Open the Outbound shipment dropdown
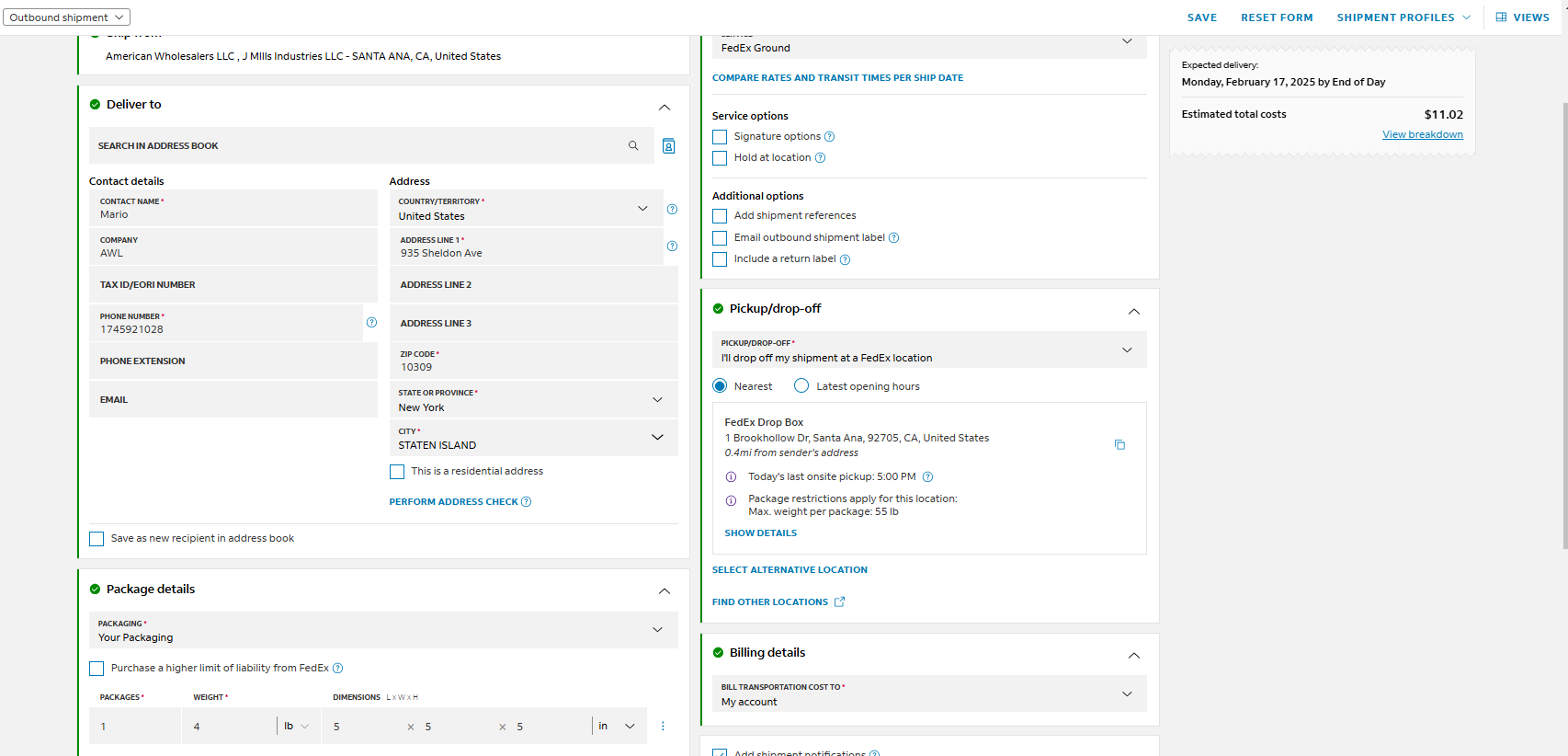 (66, 17)
